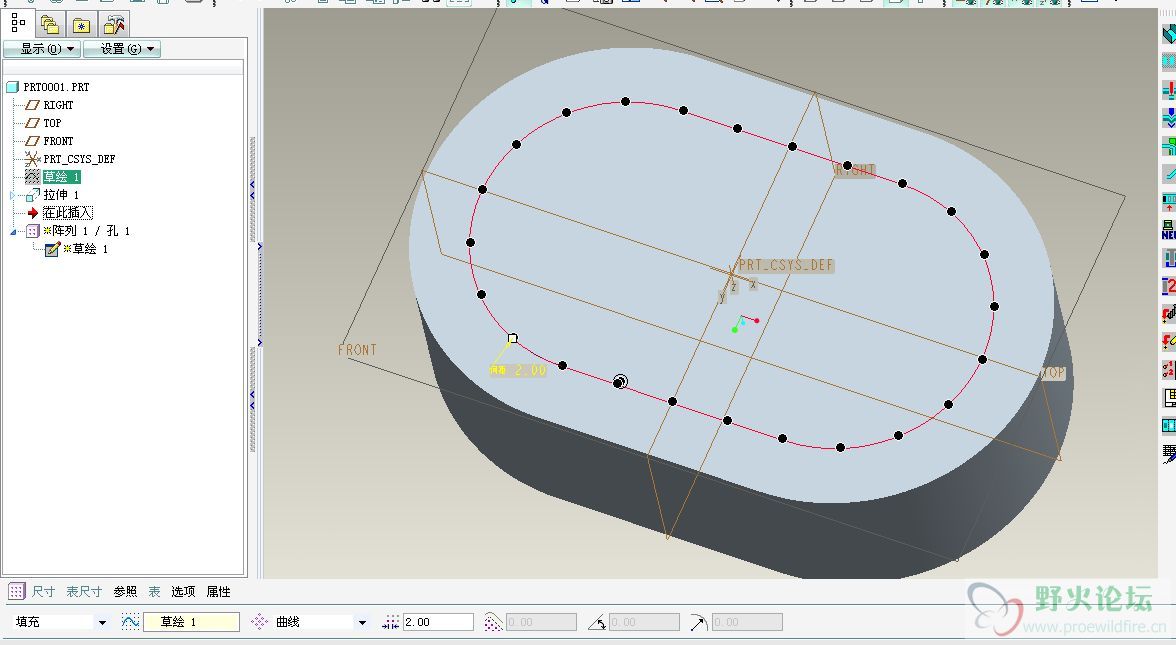Open the 尺寸 dashboard tab

coord(44,592)
